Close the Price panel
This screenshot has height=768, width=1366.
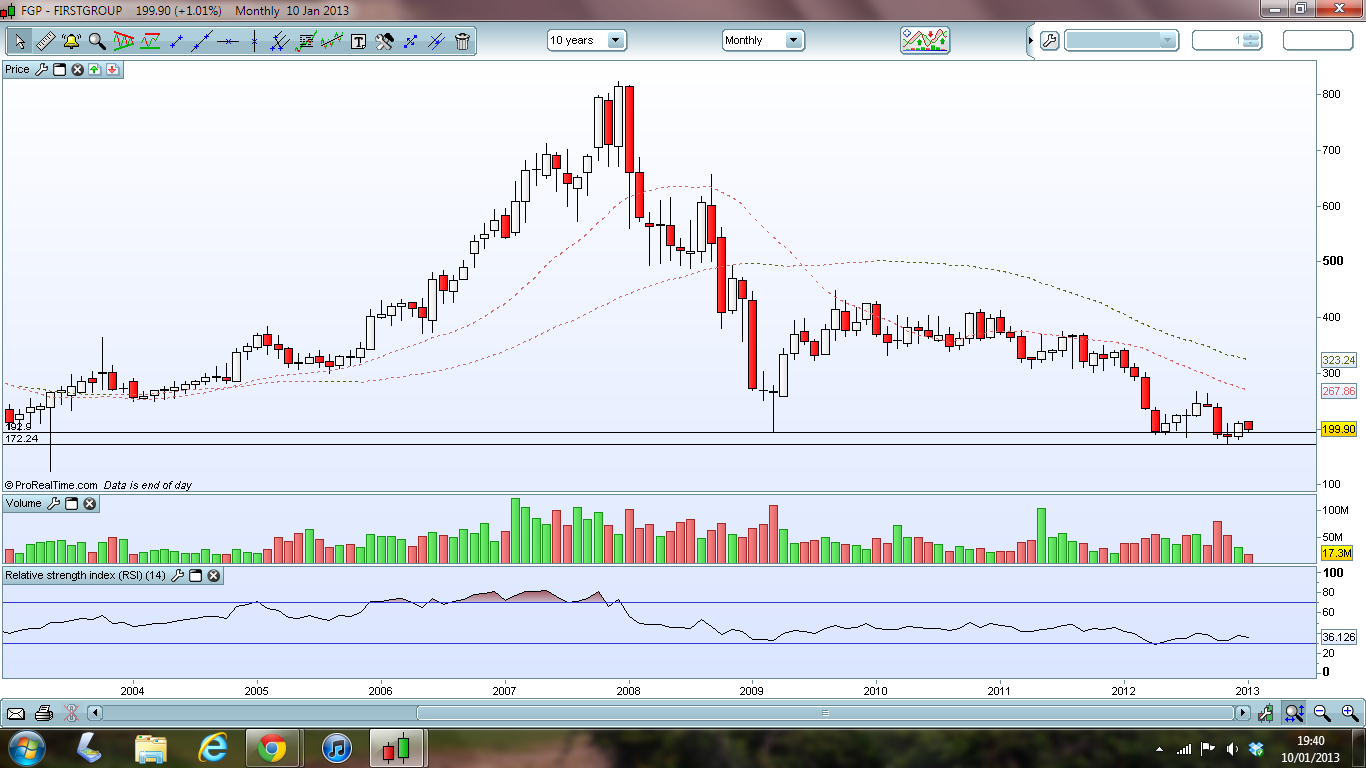[77, 70]
